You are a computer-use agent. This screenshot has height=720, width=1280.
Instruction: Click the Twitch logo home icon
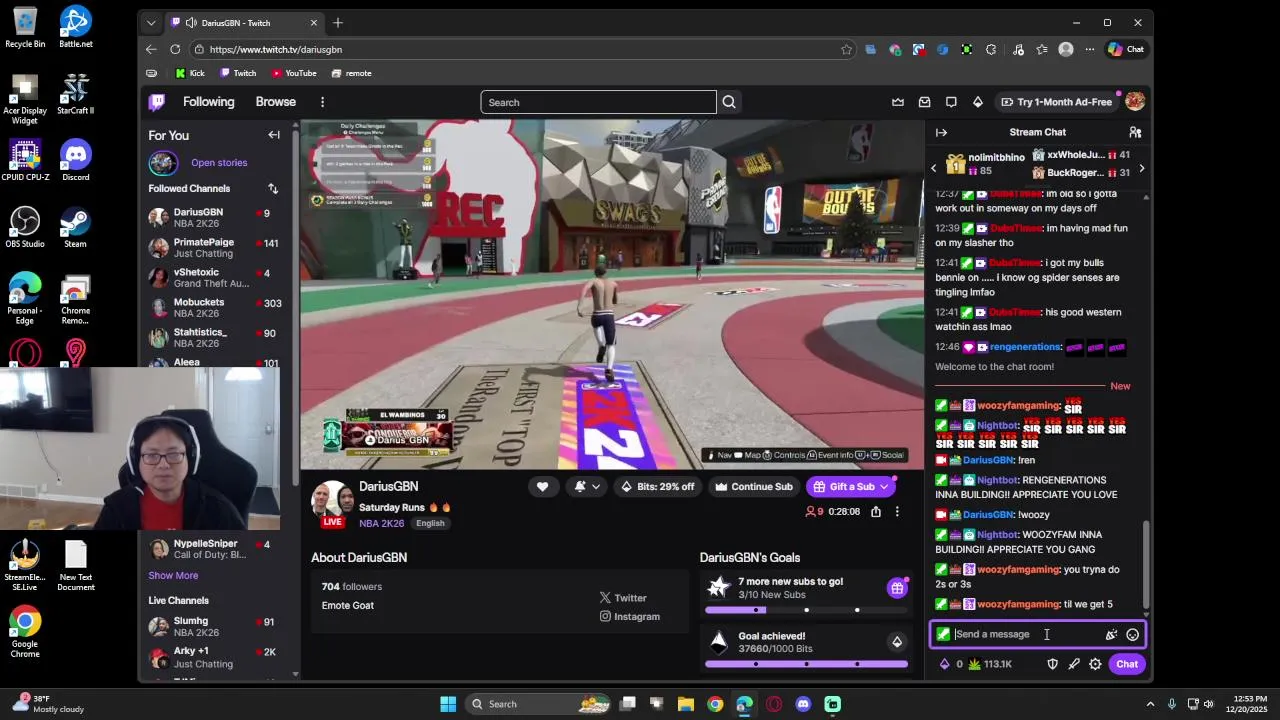click(157, 102)
